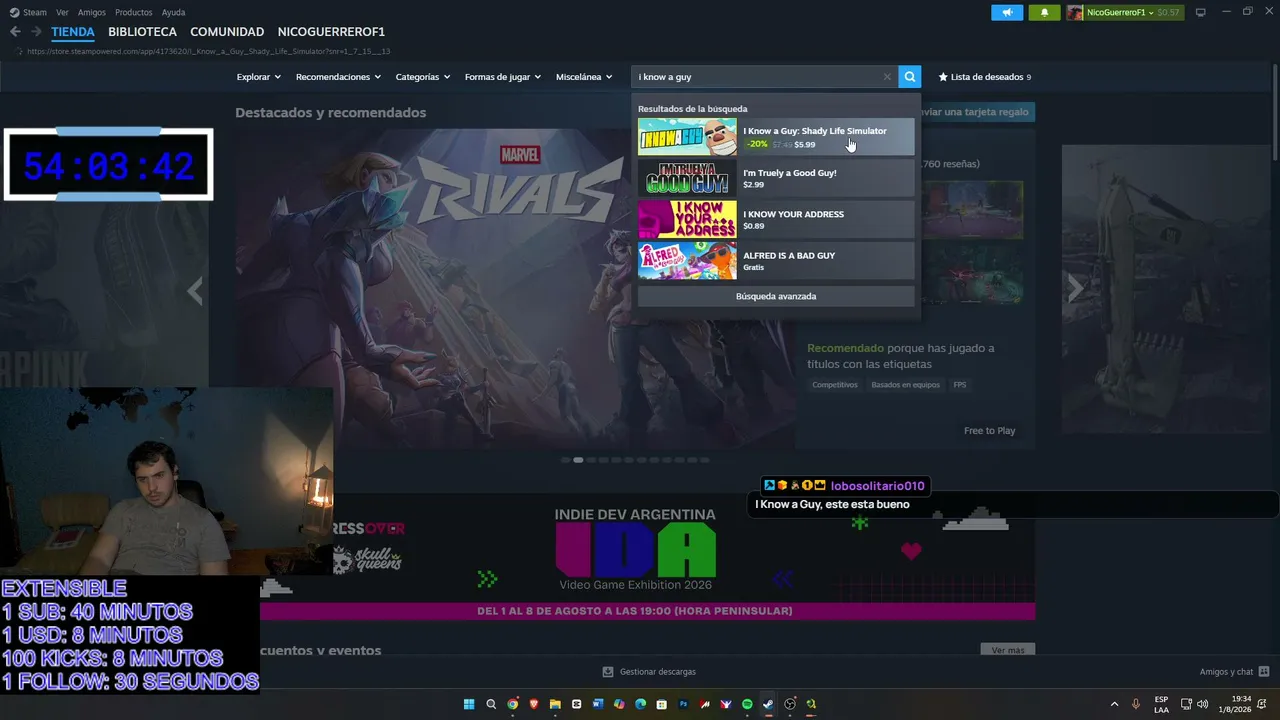
Task: Open the green notifications bell
Action: (1045, 12)
